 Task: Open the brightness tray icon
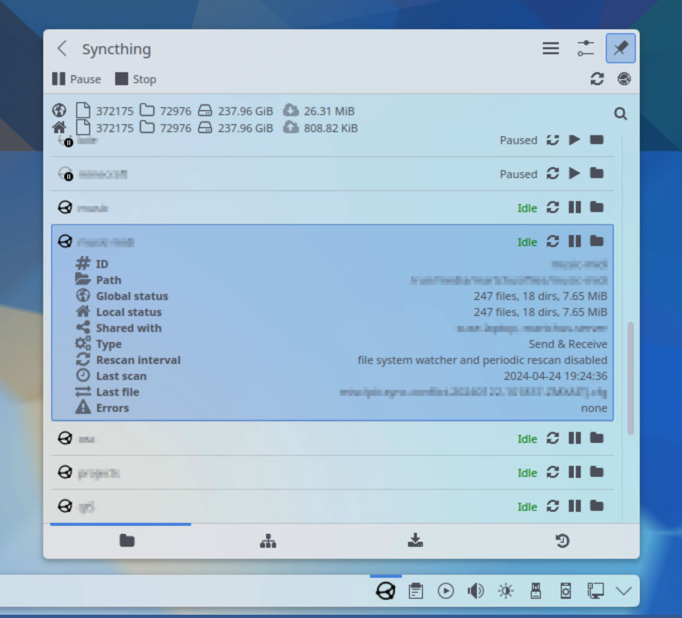pos(505,591)
